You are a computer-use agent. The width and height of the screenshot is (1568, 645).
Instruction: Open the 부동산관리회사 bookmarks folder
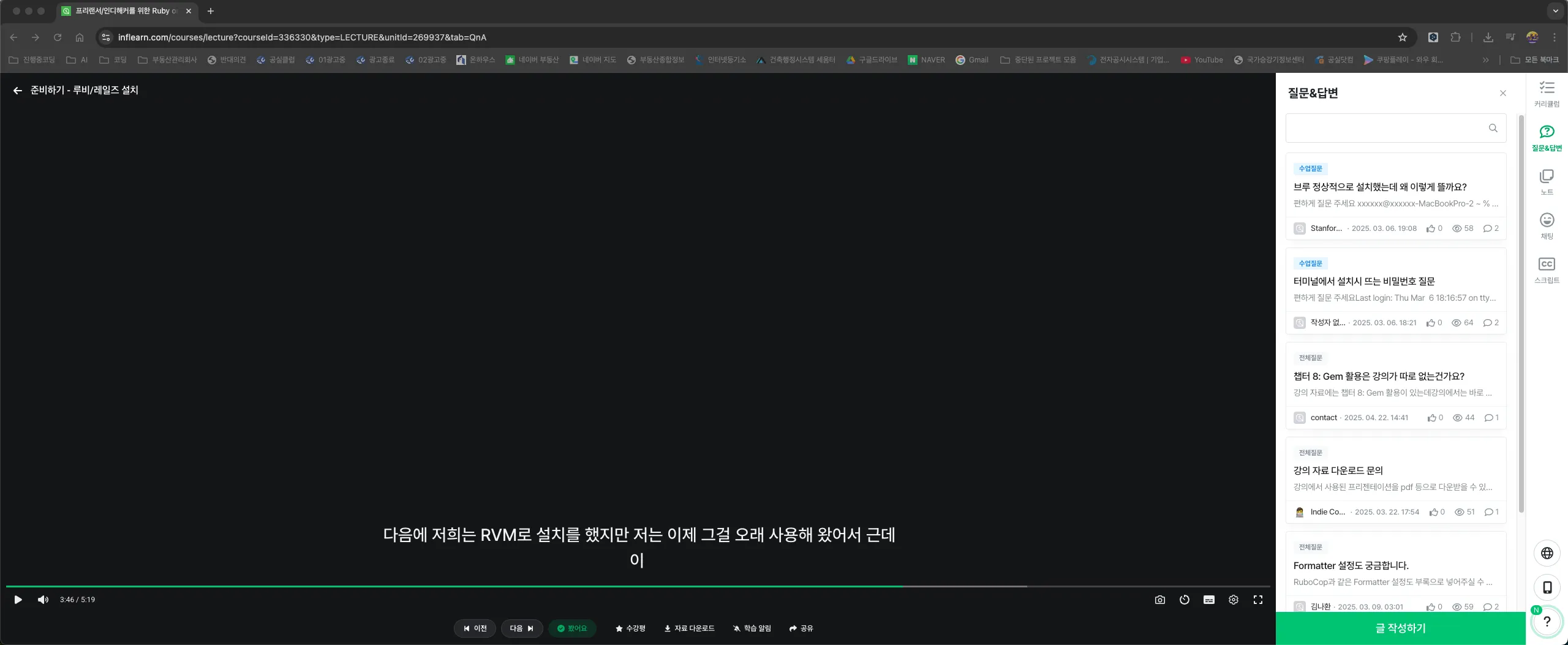167,60
